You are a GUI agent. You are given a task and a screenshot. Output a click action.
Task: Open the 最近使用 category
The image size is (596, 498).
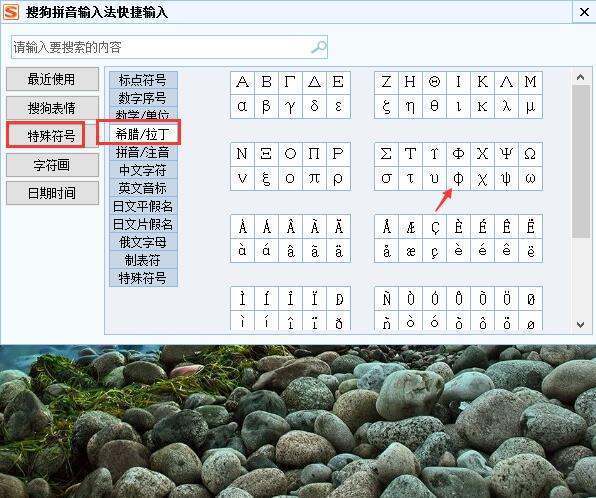tap(52, 79)
